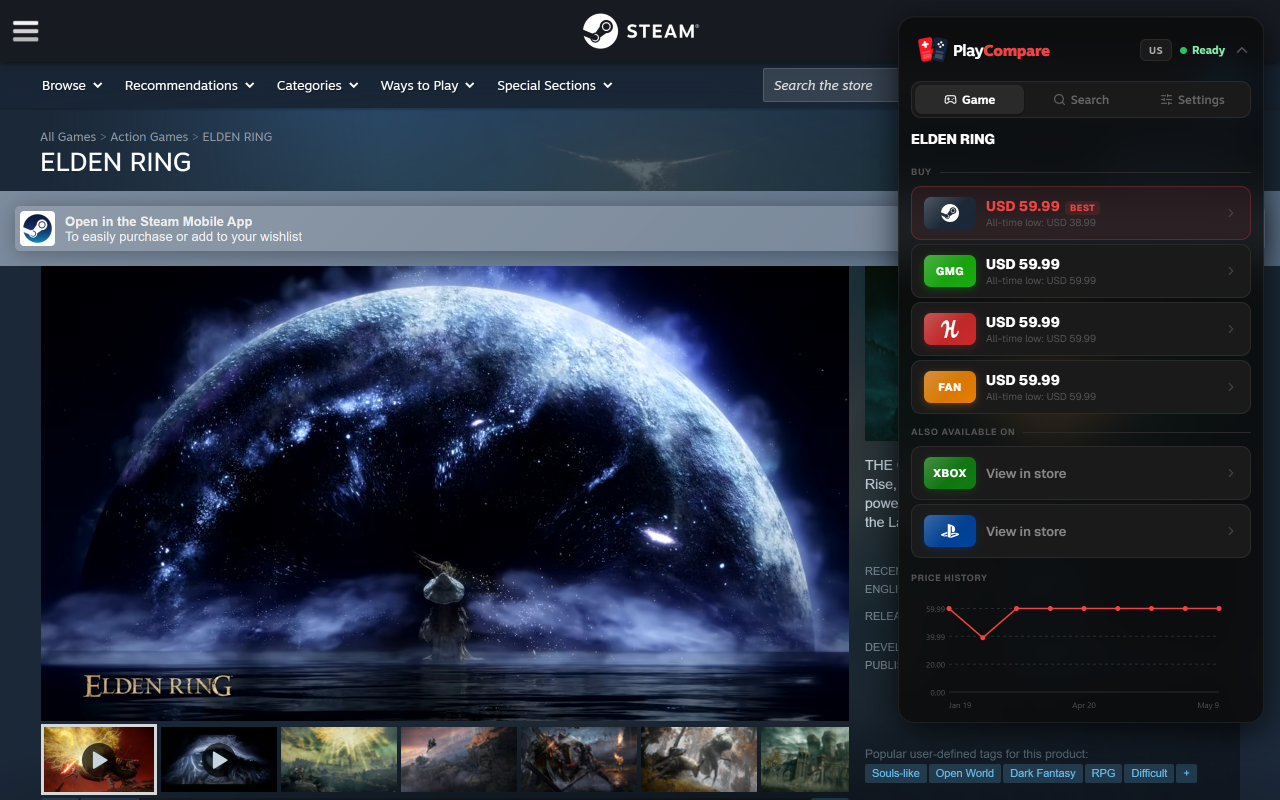Click the BEST badge on Steam offer
The height and width of the screenshot is (800, 1280).
pyautogui.click(x=1082, y=208)
